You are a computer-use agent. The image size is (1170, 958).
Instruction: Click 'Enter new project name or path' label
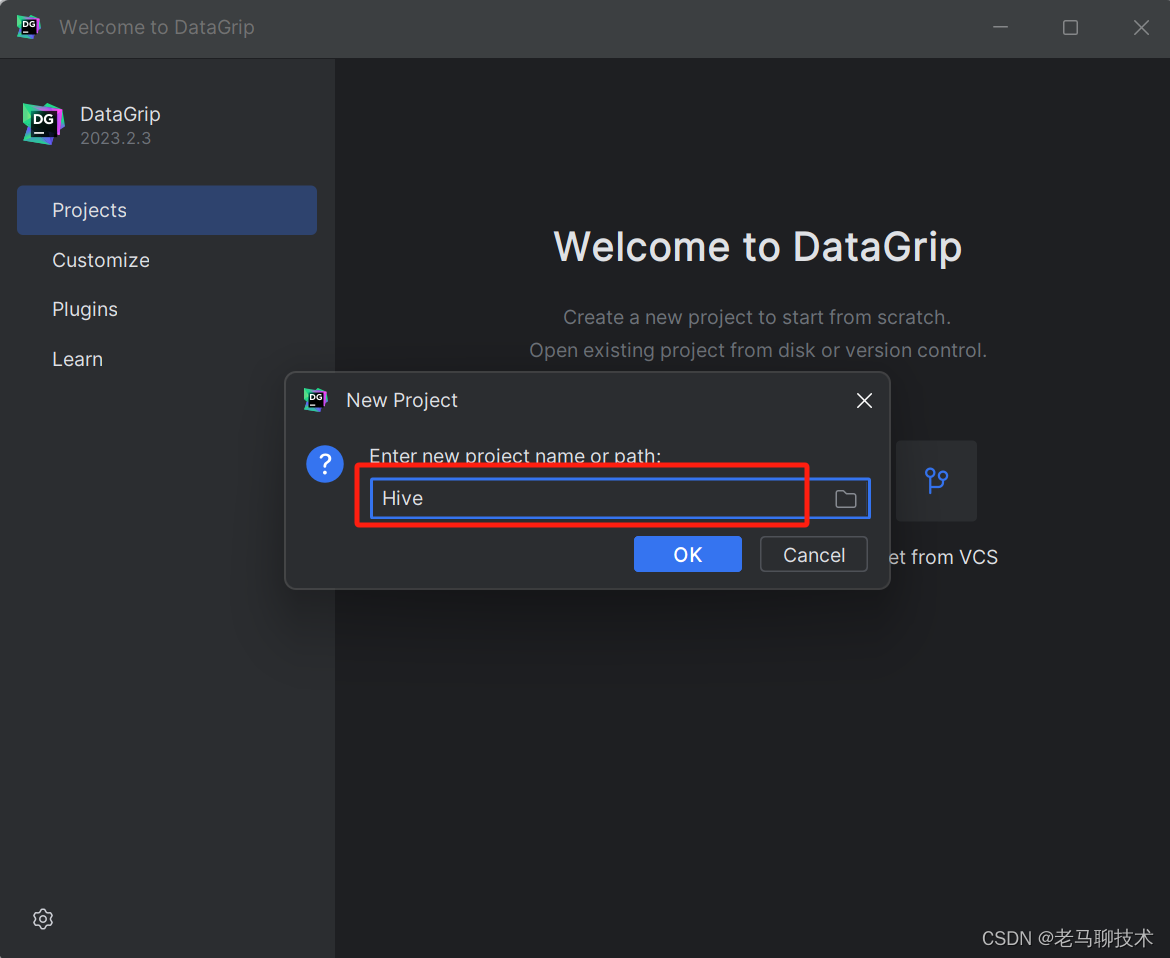(x=515, y=456)
